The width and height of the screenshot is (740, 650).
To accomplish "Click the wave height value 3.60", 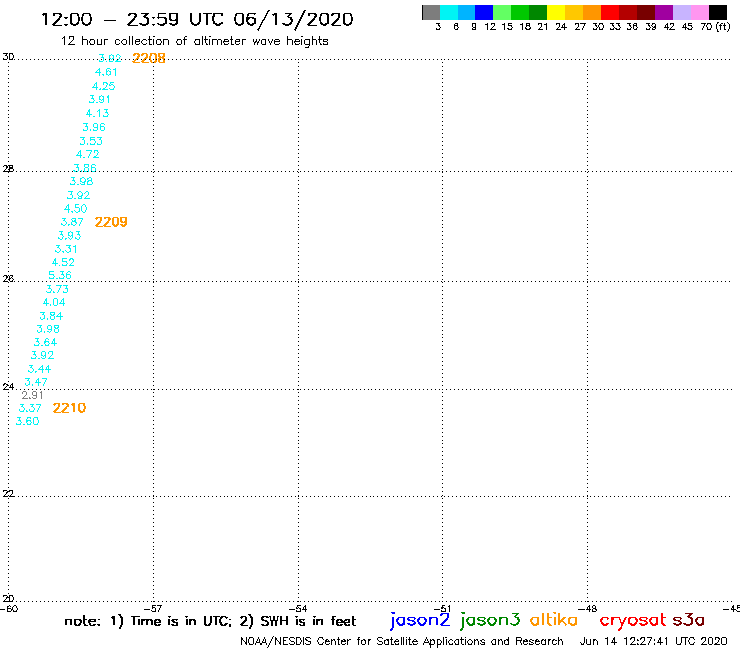I will [27, 421].
